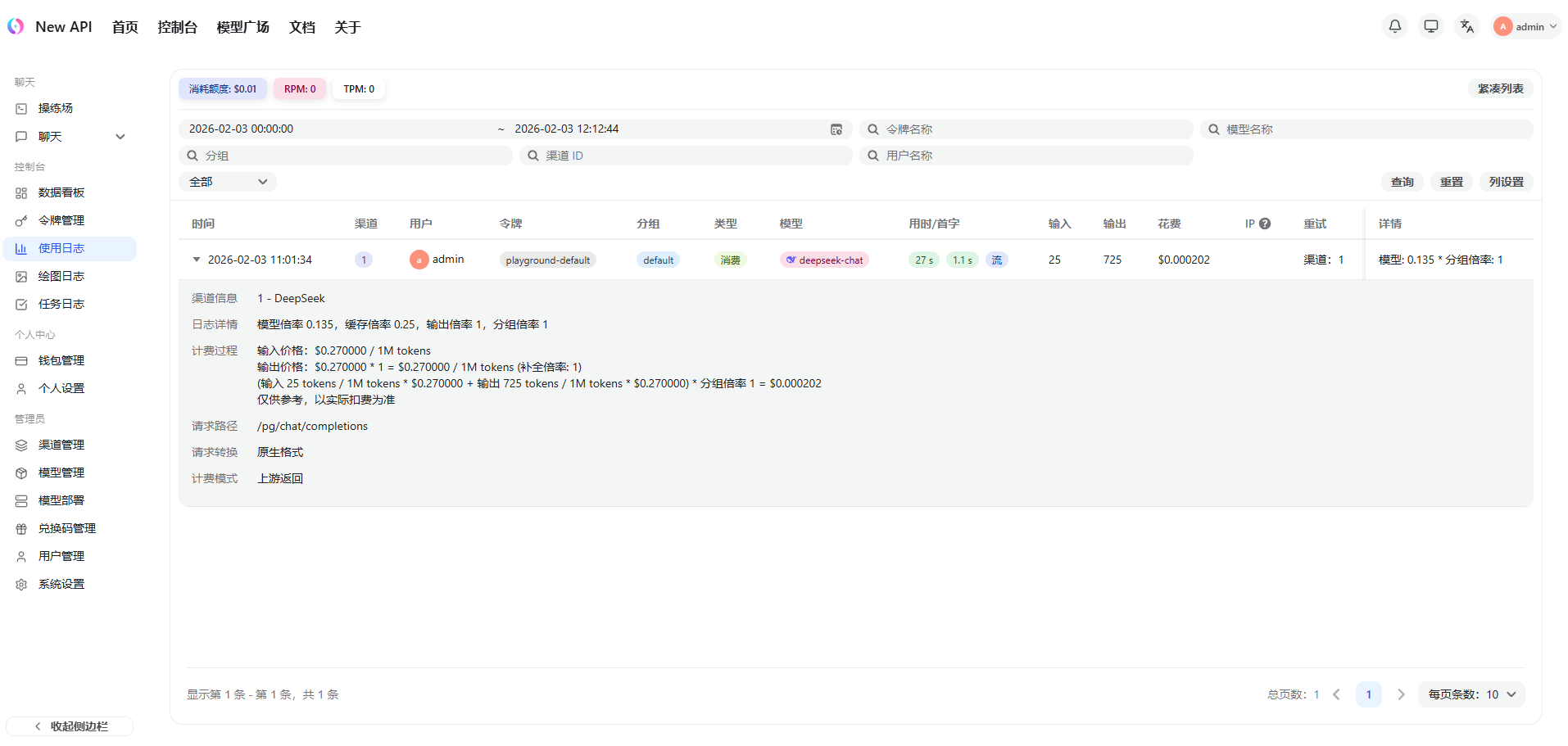Go to 文档 in the top navigation

301,27
